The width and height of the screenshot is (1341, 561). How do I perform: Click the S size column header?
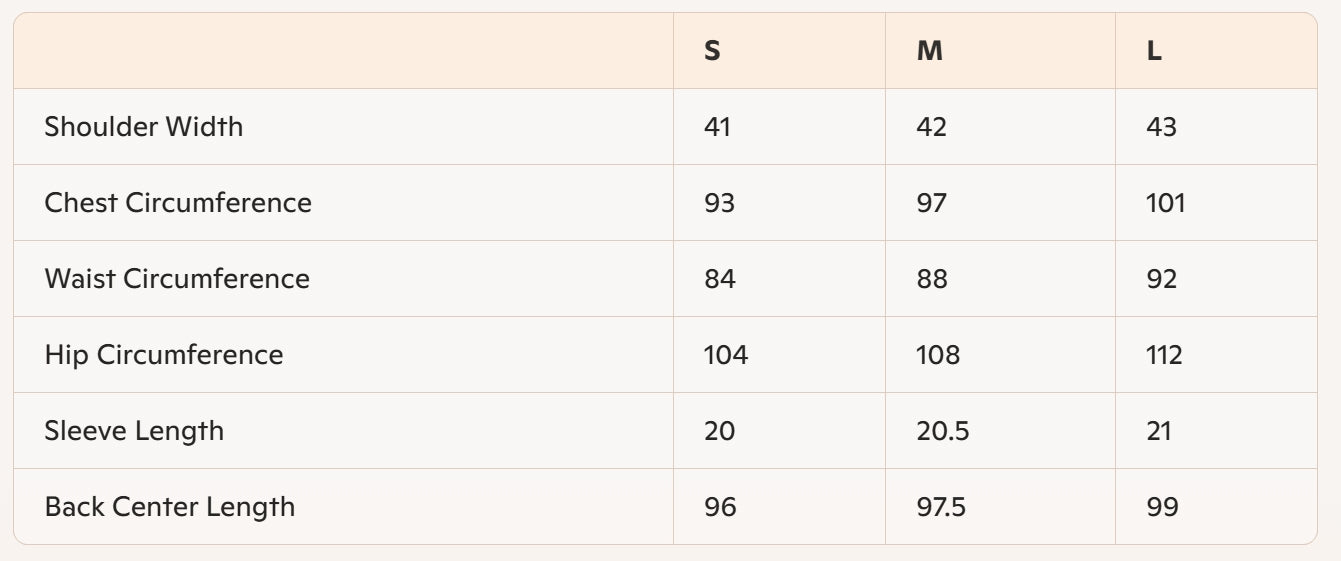click(x=712, y=51)
